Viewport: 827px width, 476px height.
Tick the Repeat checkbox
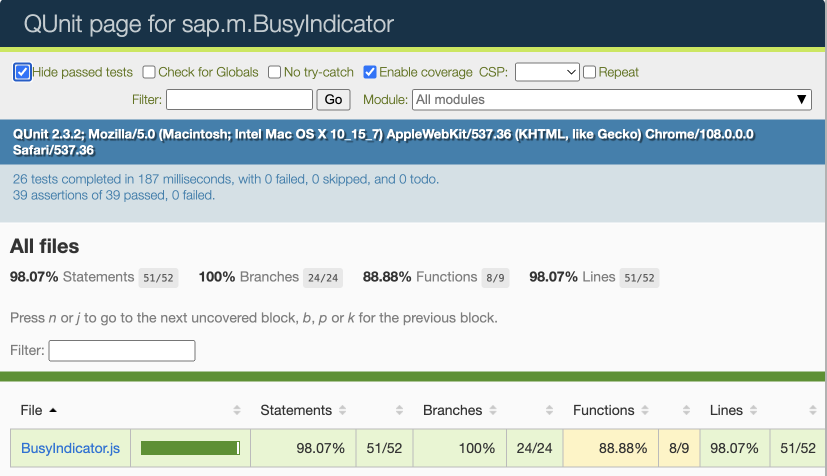click(590, 72)
